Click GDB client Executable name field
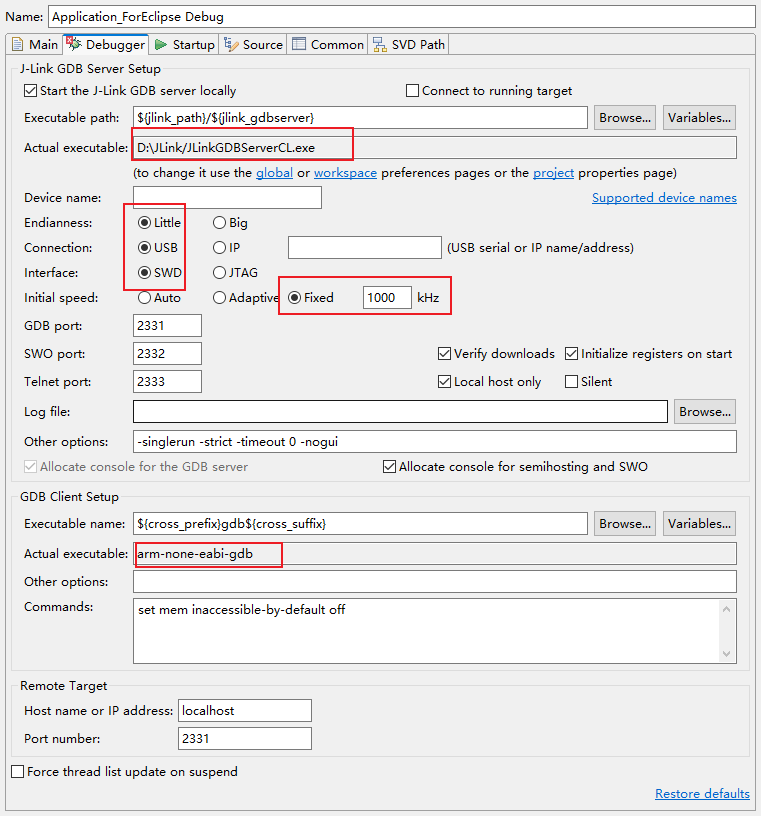Image resolution: width=761 pixels, height=816 pixels. click(x=360, y=524)
